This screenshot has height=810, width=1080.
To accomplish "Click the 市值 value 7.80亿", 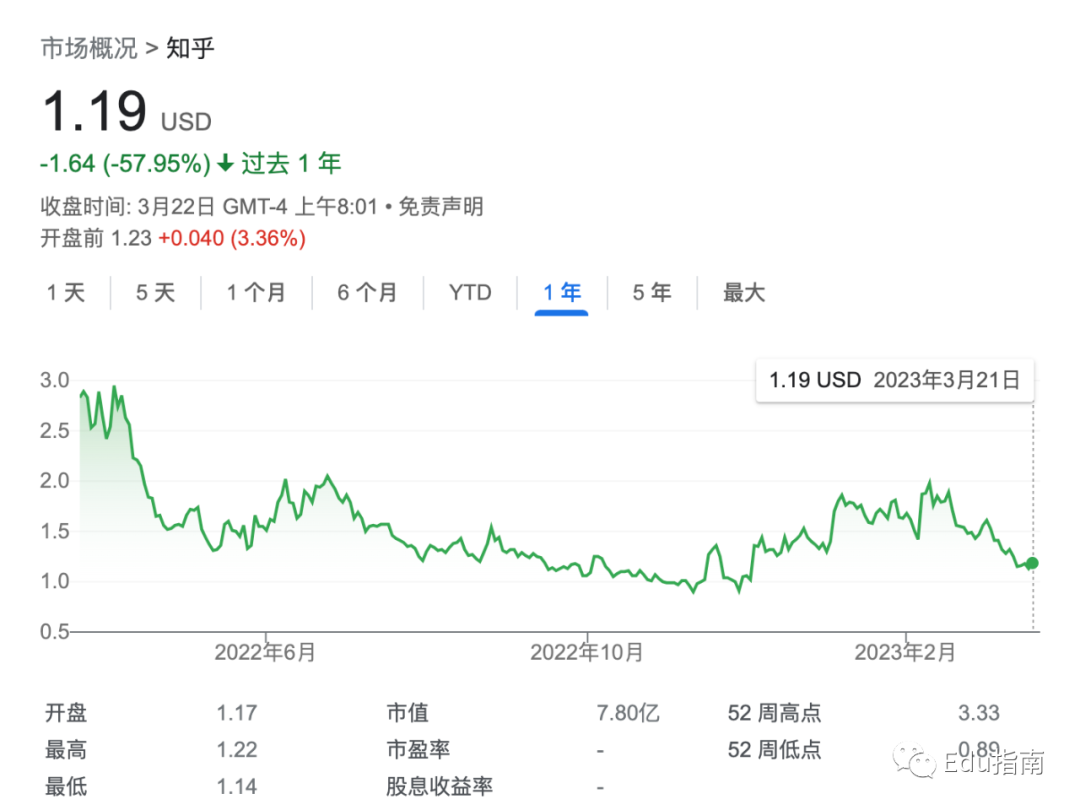I will click(x=628, y=713).
